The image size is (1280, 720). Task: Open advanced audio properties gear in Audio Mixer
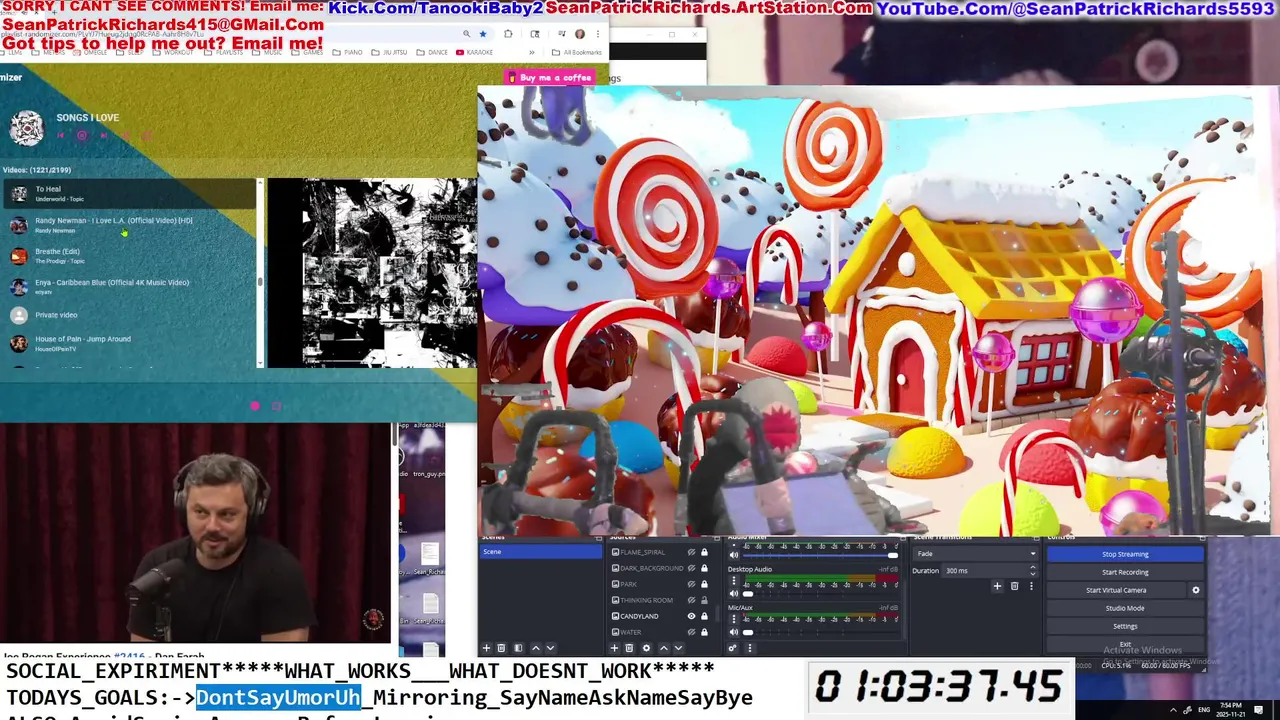pyautogui.click(x=733, y=648)
